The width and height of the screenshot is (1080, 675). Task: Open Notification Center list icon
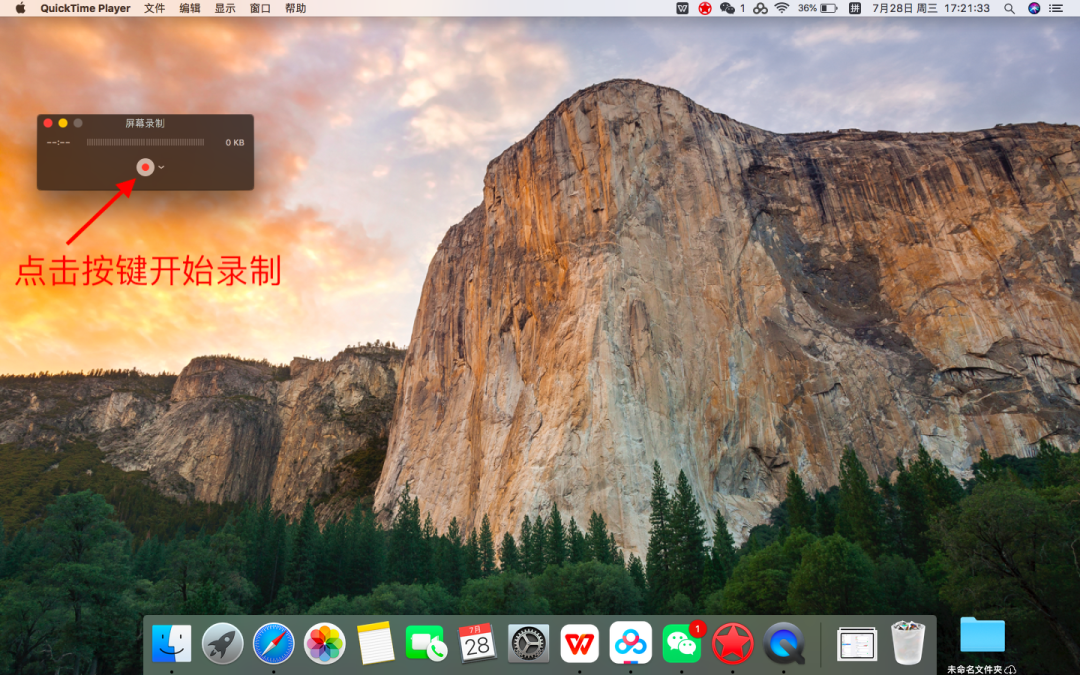click(x=1055, y=8)
